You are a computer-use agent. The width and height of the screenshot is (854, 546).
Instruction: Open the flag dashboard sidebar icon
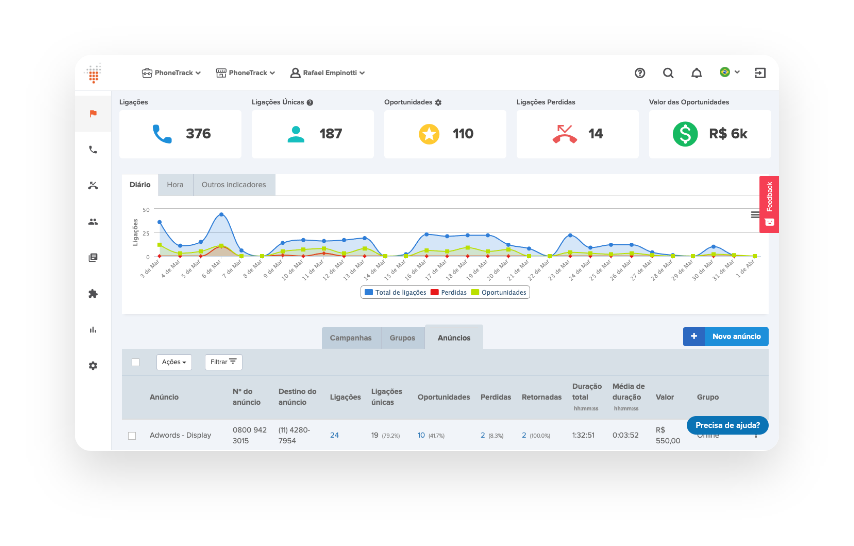[93, 113]
